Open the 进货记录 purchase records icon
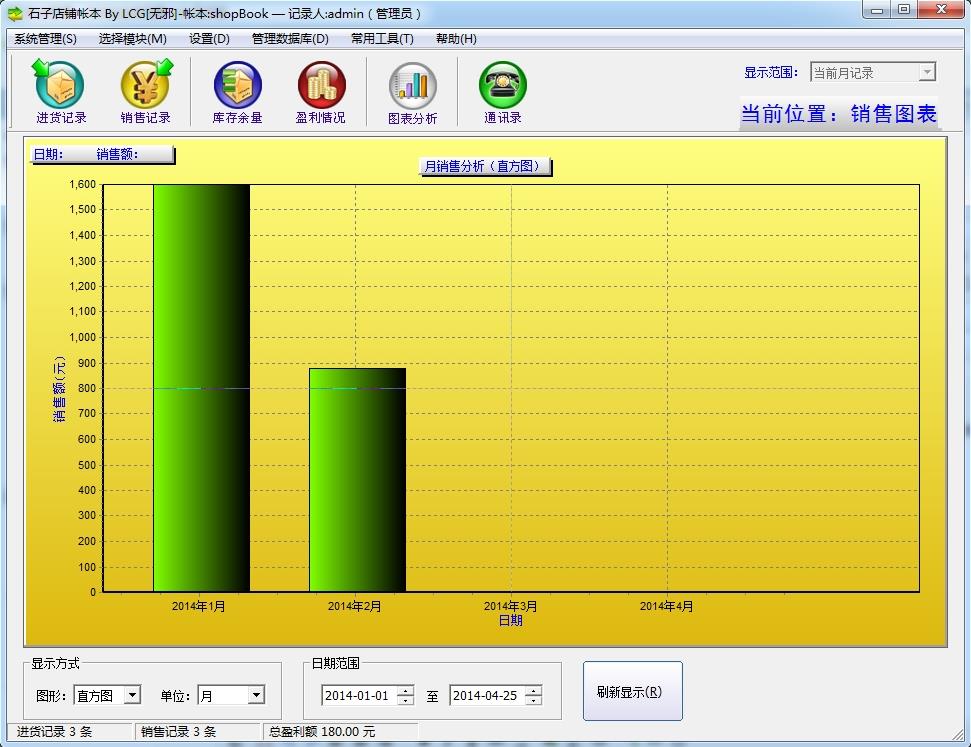 [61, 86]
